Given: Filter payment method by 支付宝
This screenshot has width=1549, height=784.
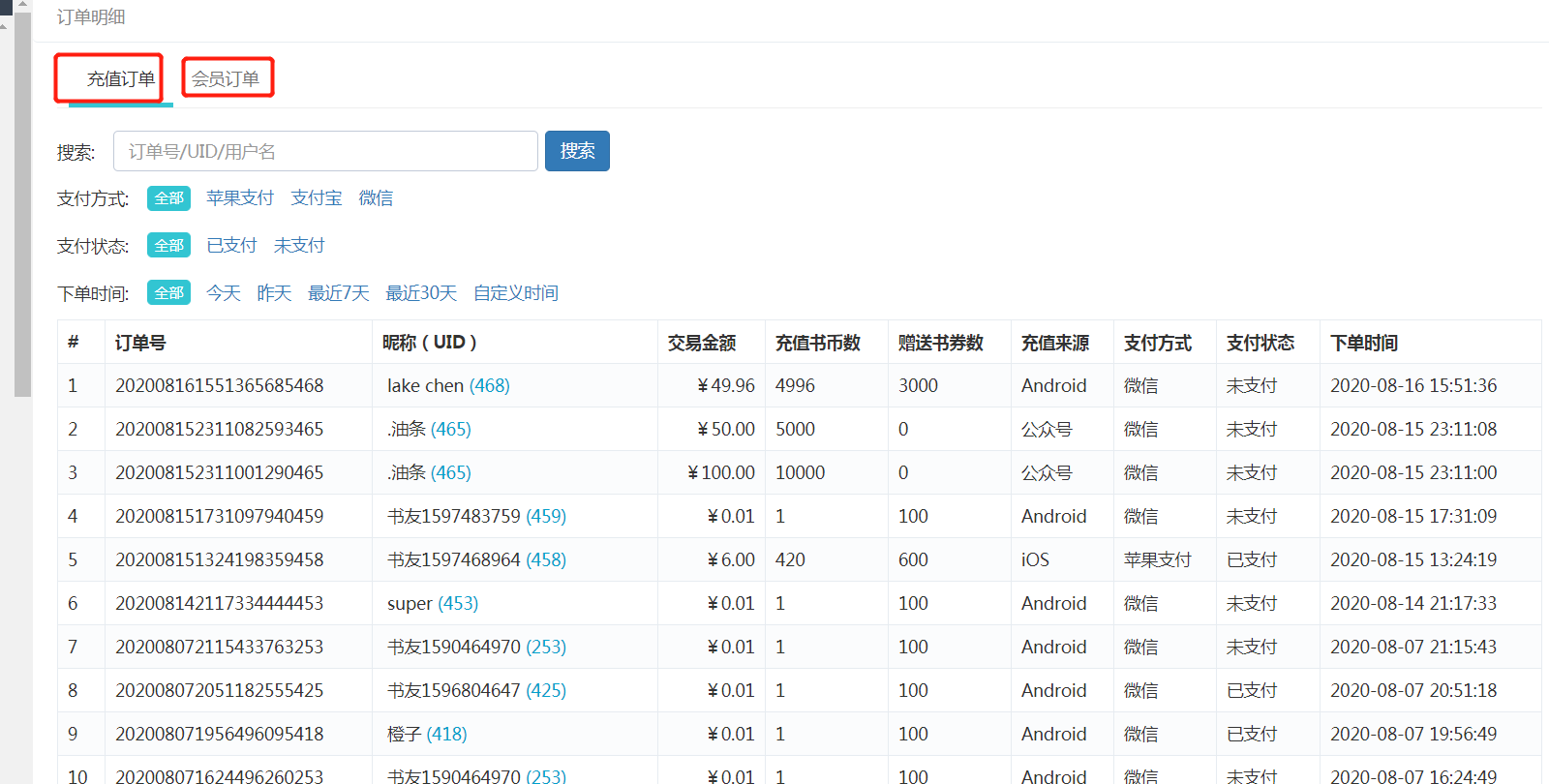Looking at the screenshot, I should (x=317, y=198).
